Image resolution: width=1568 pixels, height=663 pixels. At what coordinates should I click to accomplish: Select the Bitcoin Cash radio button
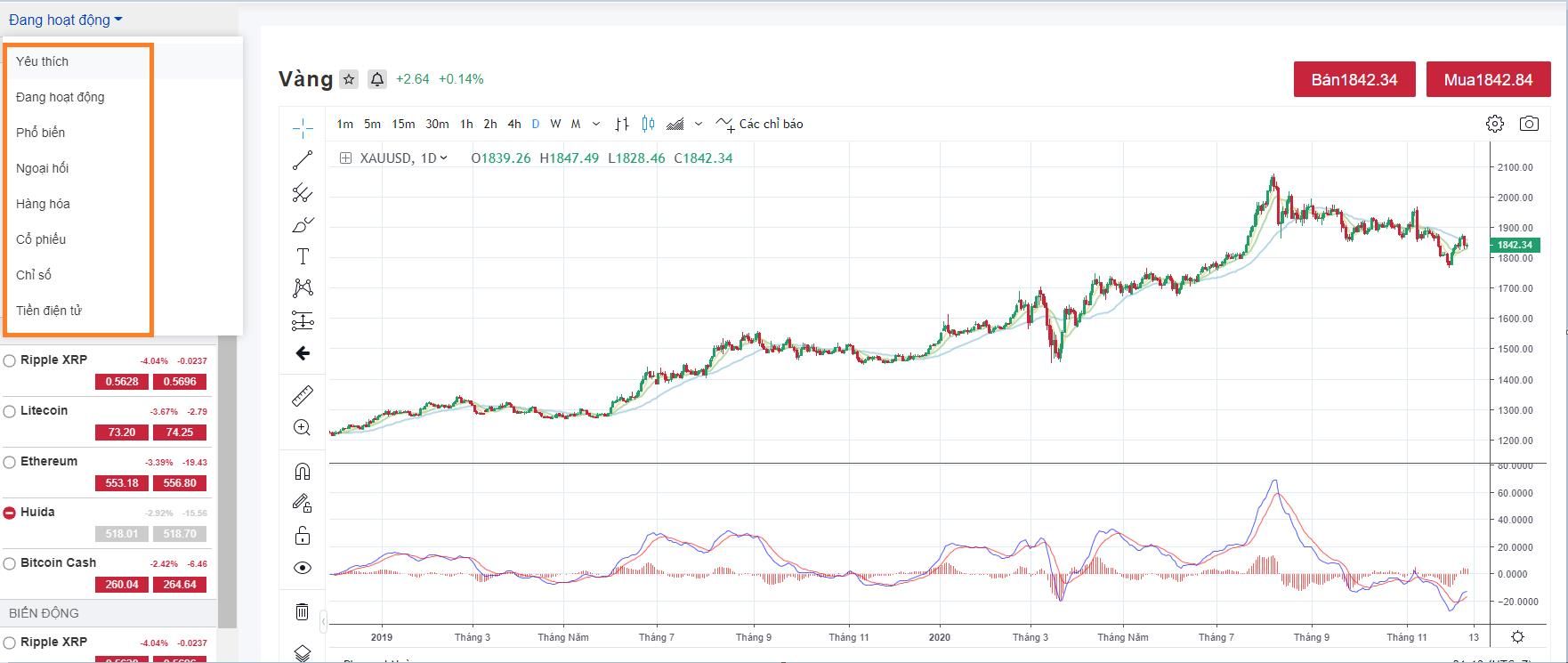point(10,563)
